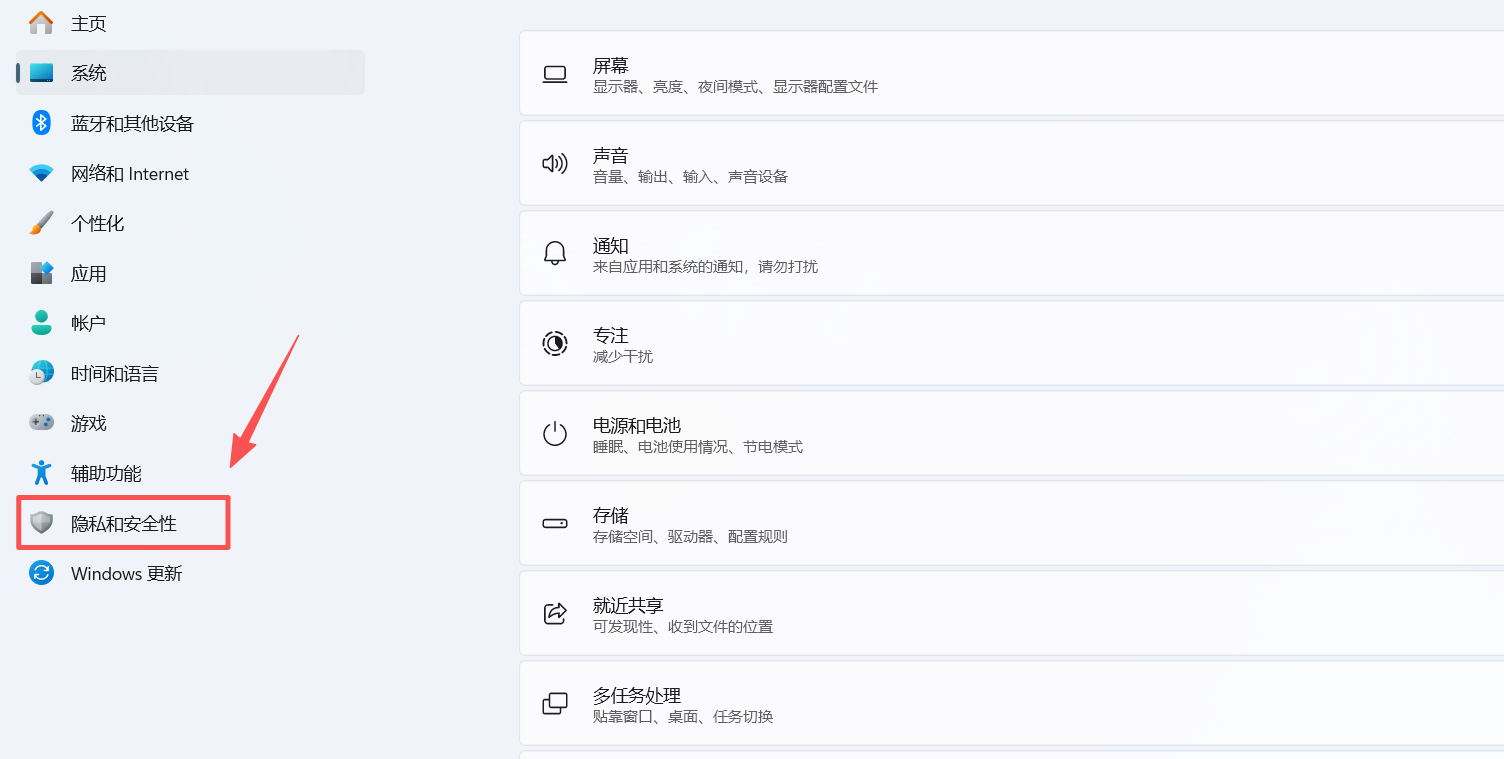This screenshot has height=759, width=1504.
Task: Click the text 减少干扰
Action: 623,357
